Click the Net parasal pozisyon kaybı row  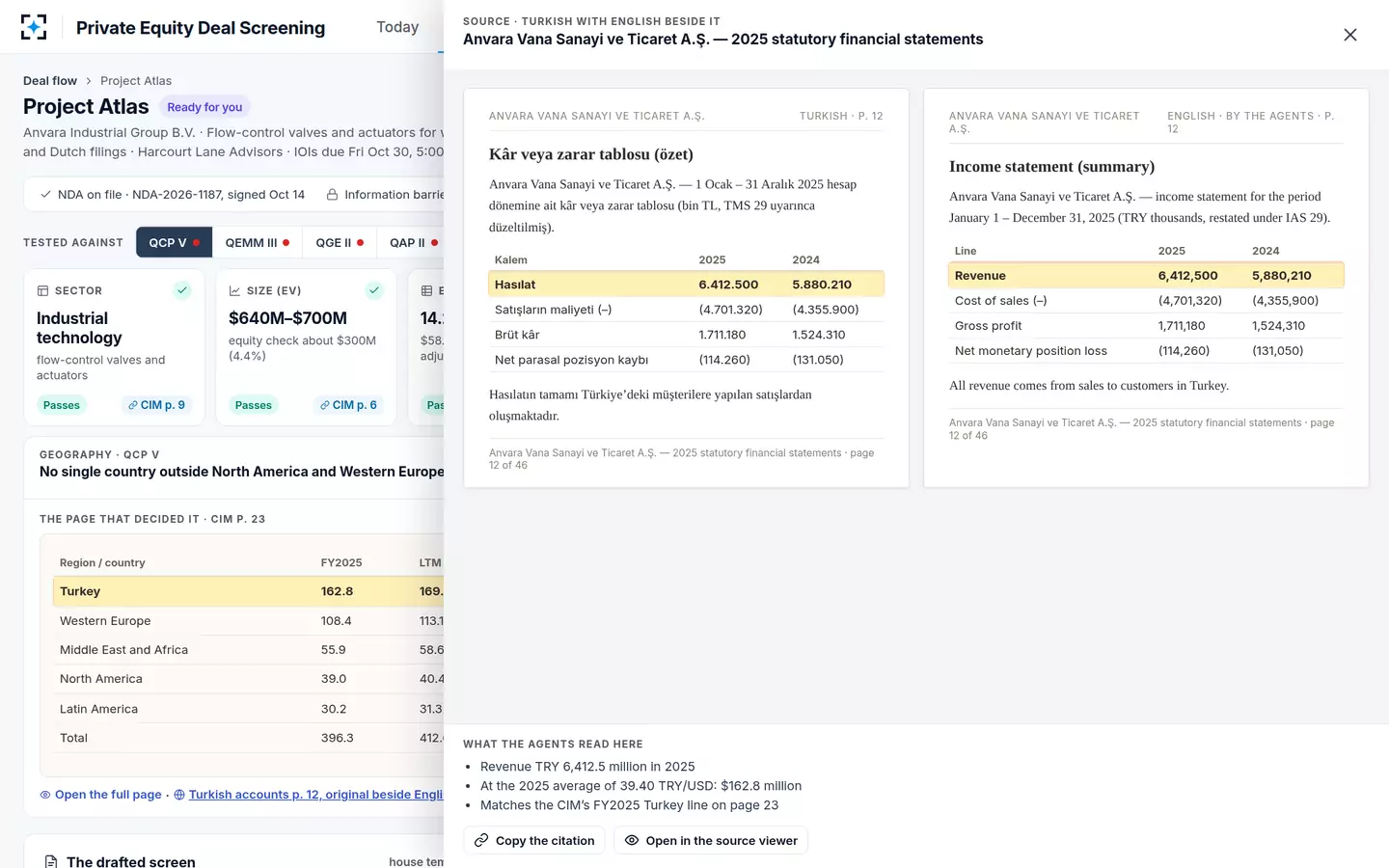tap(687, 360)
